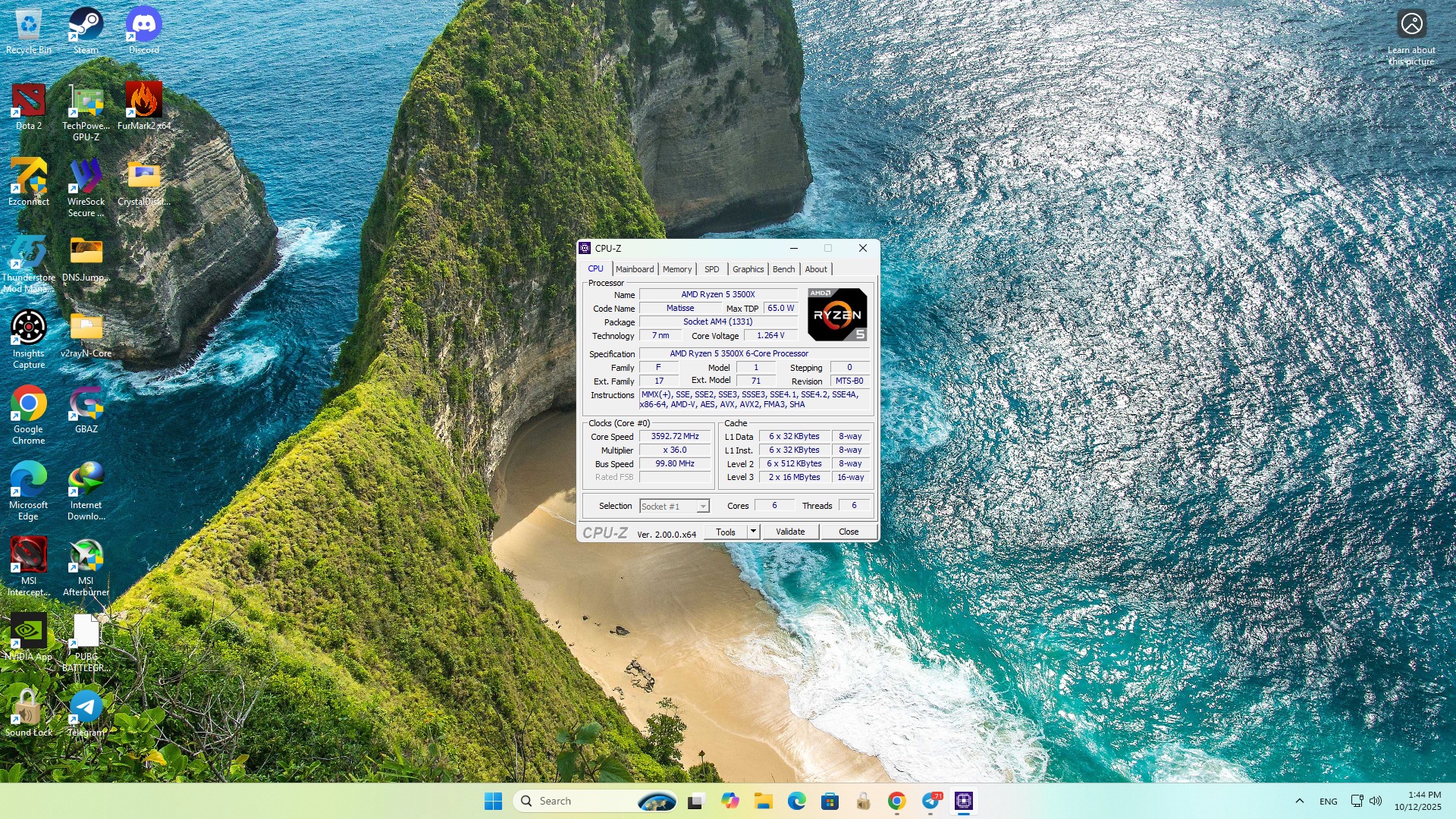Open the Tools dropdown arrow in CPU-Z
This screenshot has width=1456, height=819.
[x=753, y=532]
